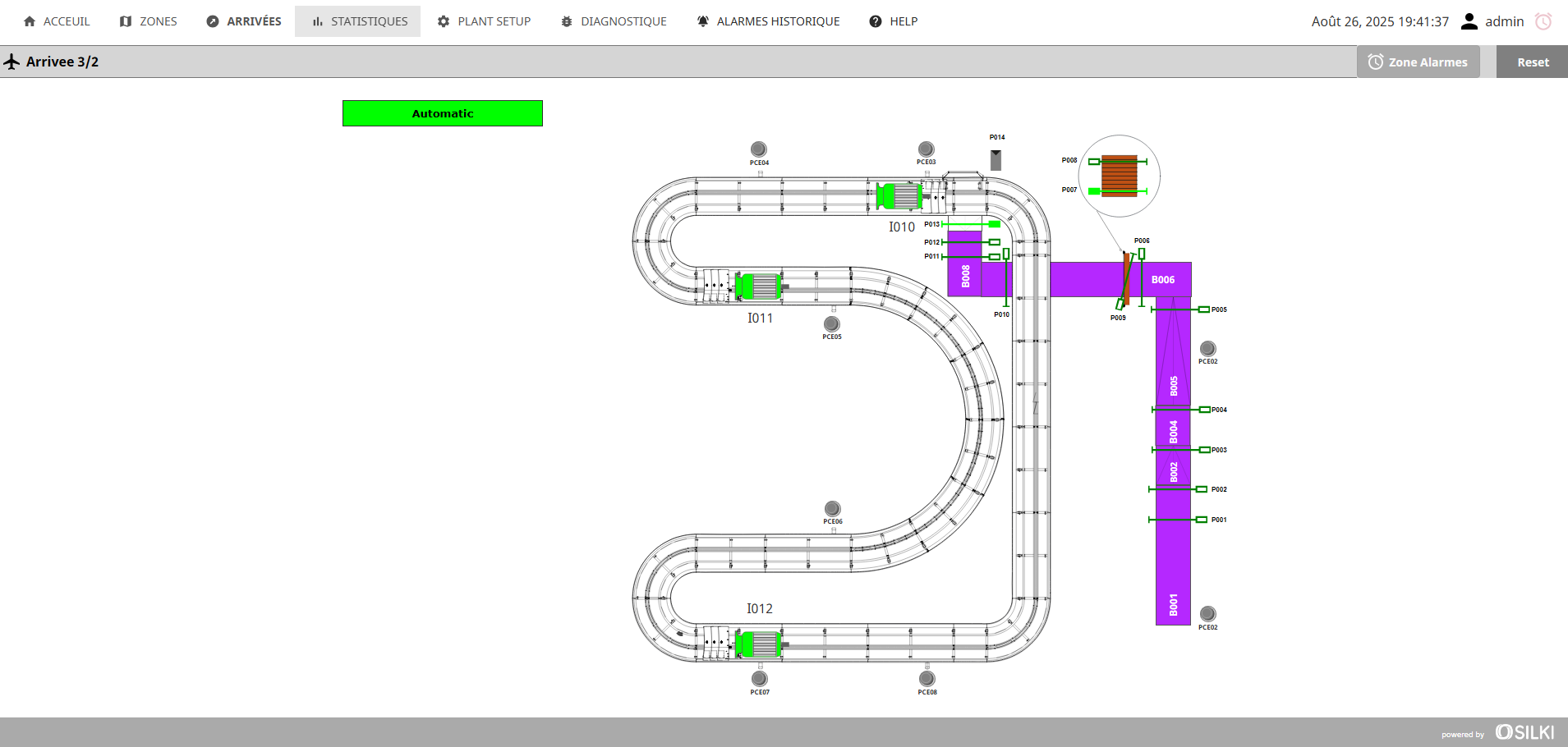Select the PCE02 indicator beside B001 conveyor
This screenshot has height=747, width=1568.
pyautogui.click(x=1208, y=614)
